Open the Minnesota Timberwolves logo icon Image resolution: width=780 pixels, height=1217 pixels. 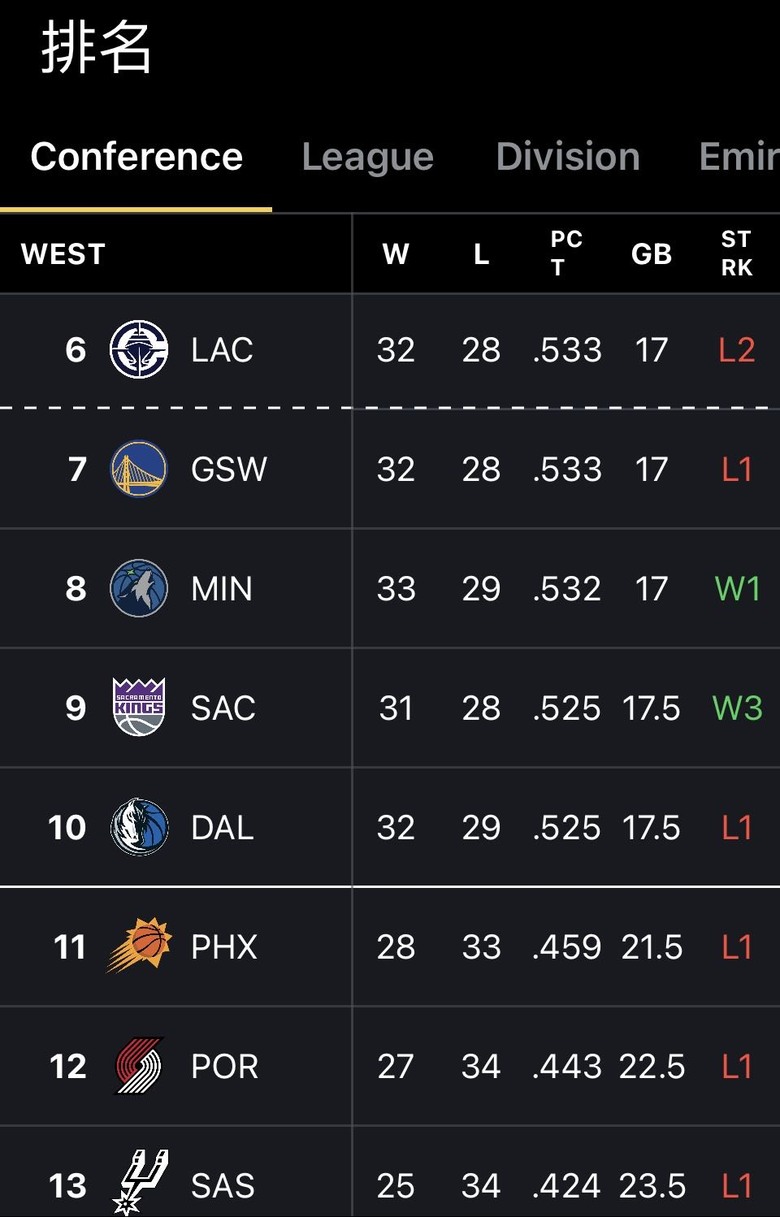point(138,588)
